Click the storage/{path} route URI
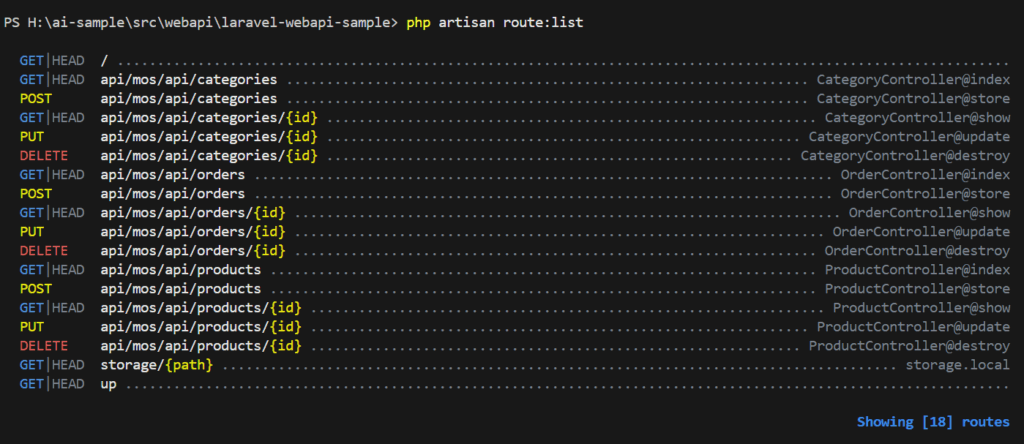 157,365
